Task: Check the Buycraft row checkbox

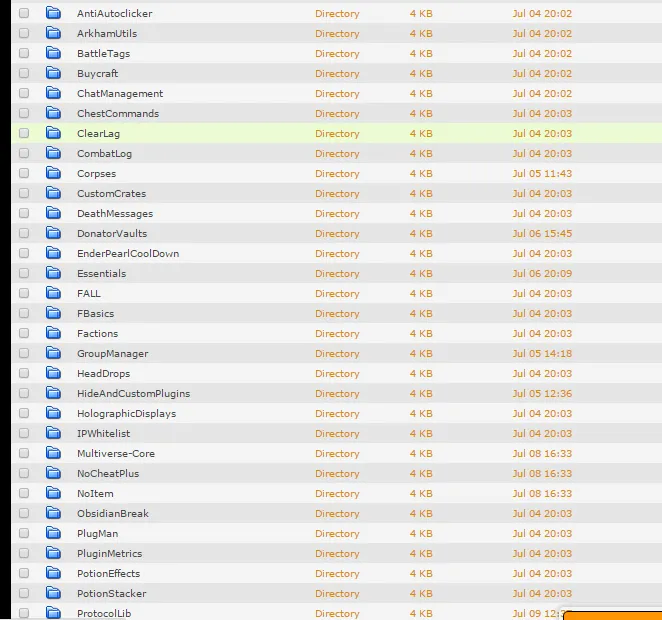Action: pyautogui.click(x=24, y=73)
